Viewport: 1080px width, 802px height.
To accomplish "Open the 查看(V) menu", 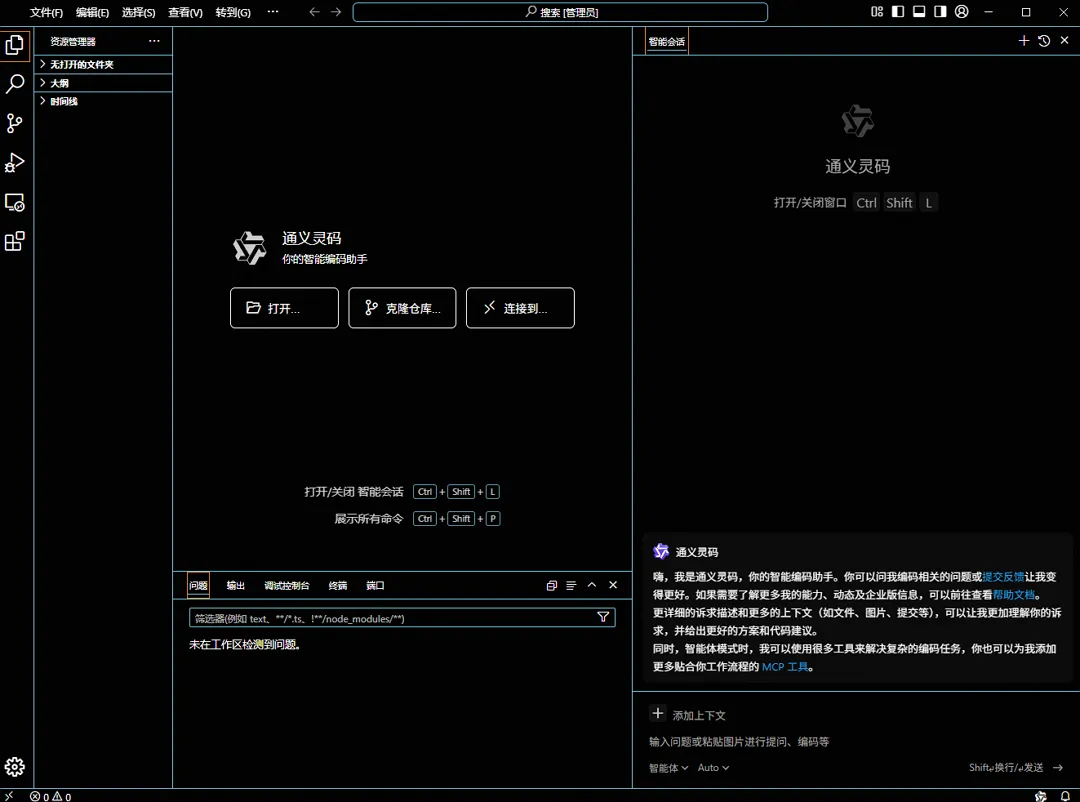I will pos(185,12).
